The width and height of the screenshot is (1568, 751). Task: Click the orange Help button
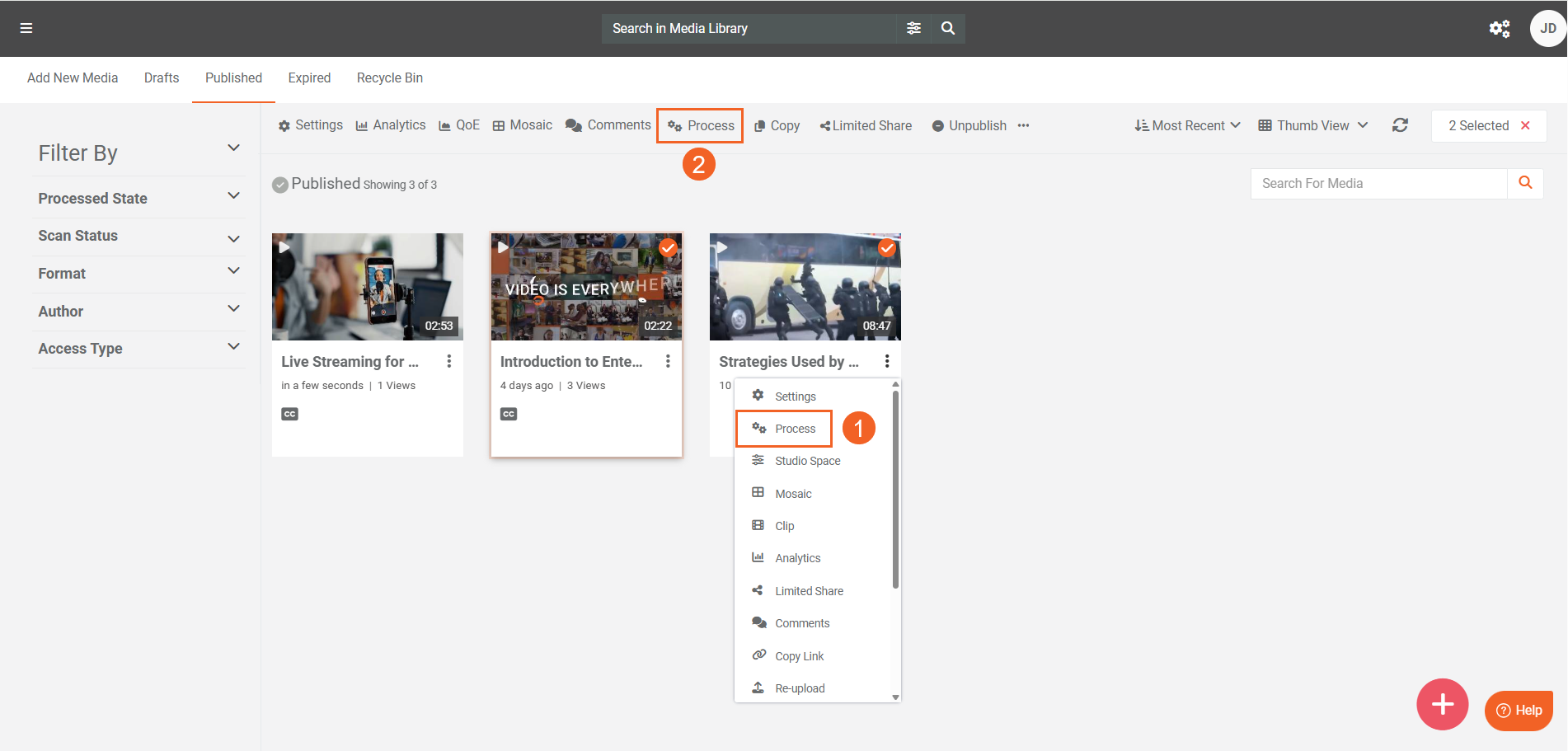[1519, 710]
